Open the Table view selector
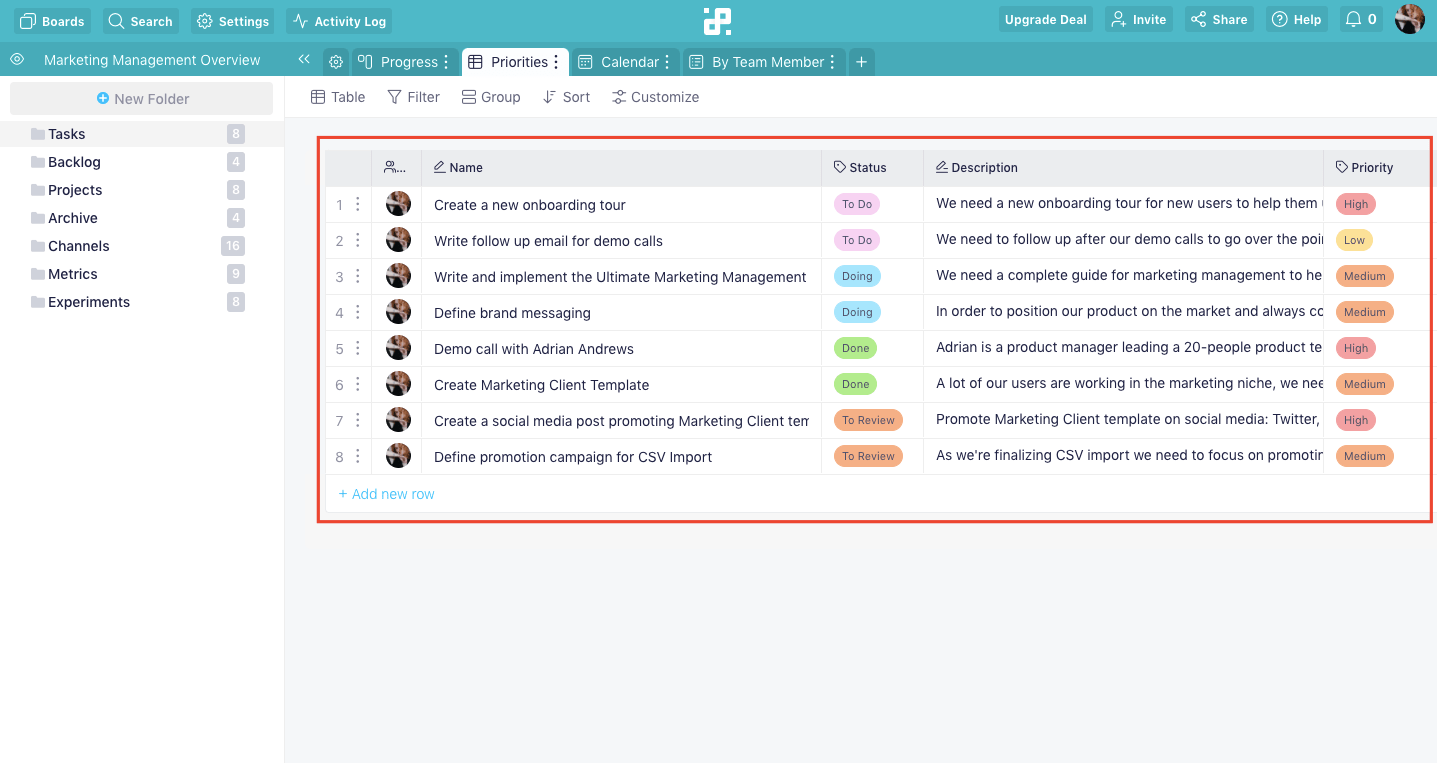Screen dimensions: 1437x763 [x=338, y=97]
